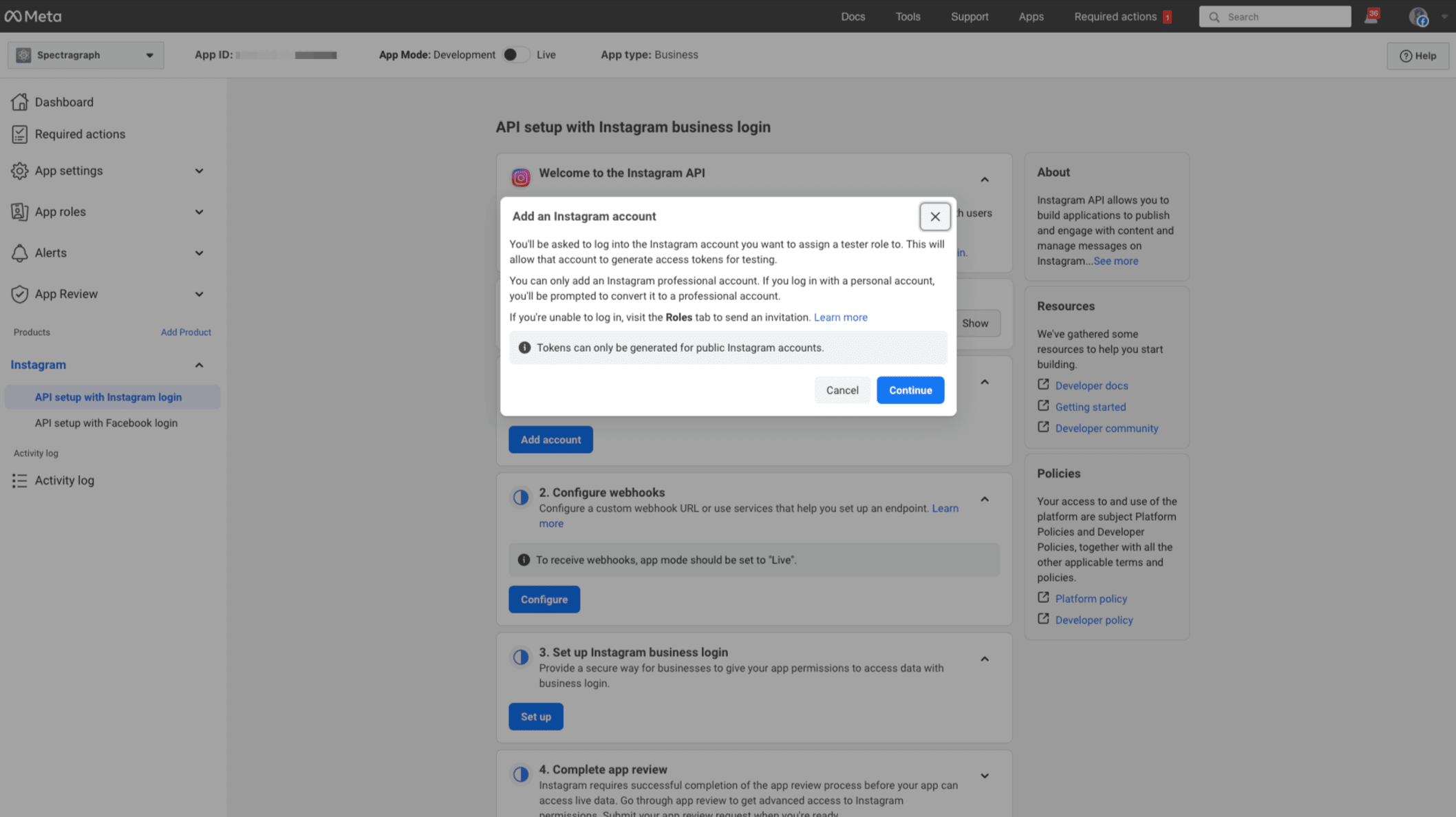Image resolution: width=1456 pixels, height=817 pixels.
Task: Cancel the Add Instagram account dialog
Action: [842, 390]
